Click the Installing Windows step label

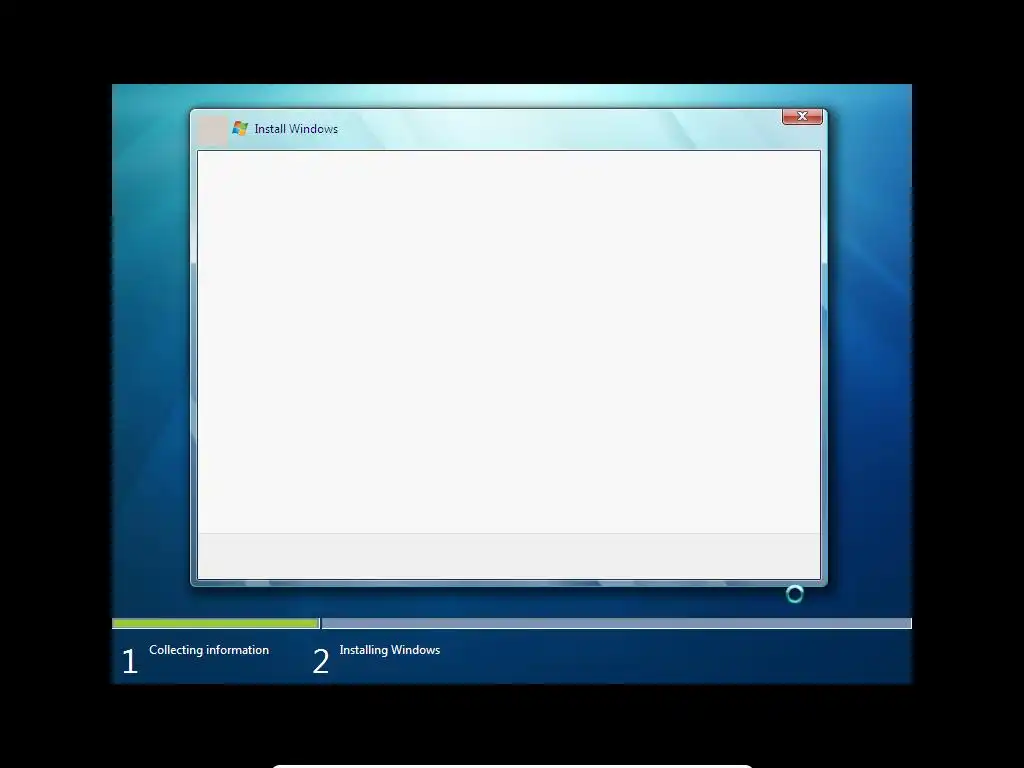(x=390, y=650)
